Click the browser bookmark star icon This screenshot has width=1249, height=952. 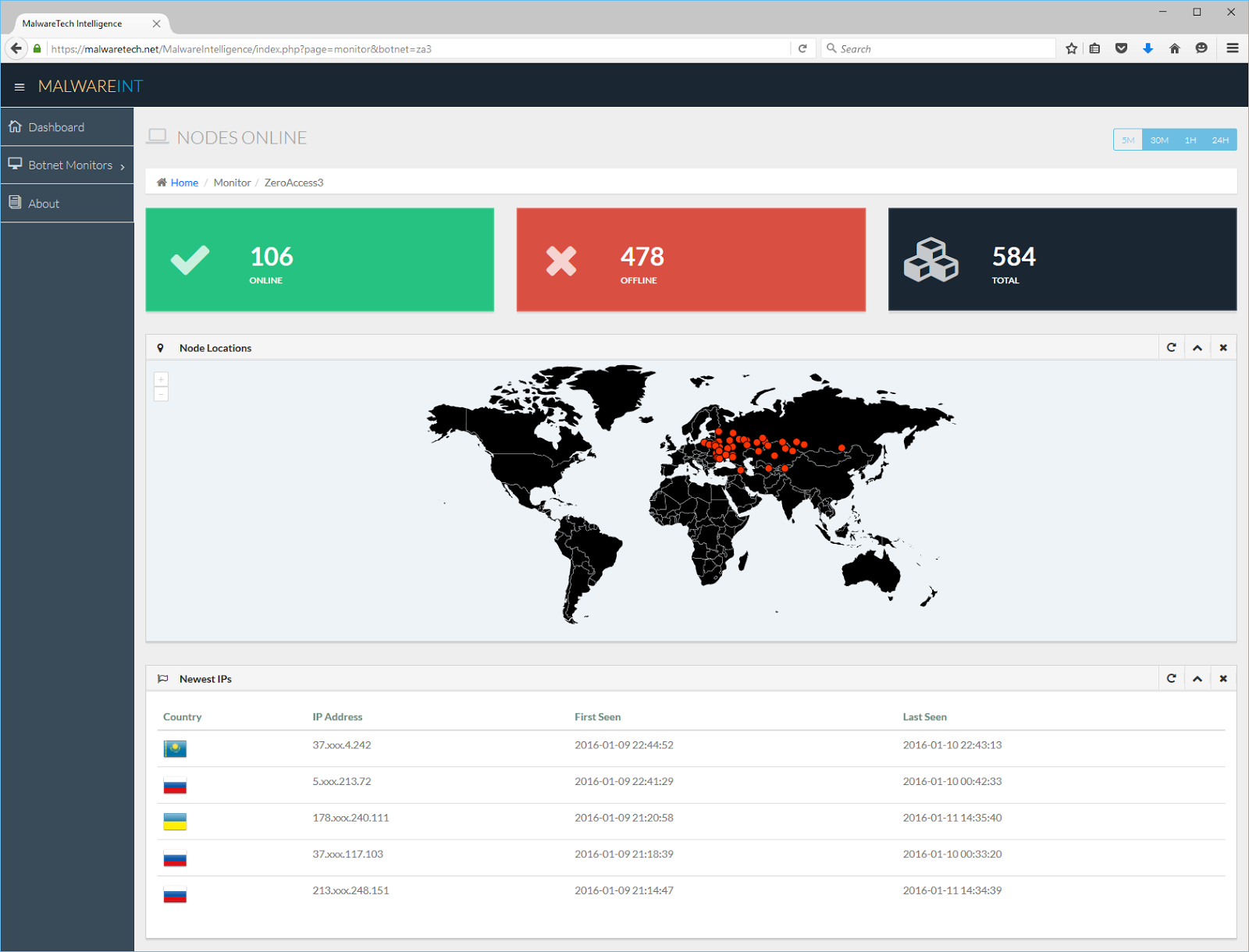click(x=1071, y=48)
